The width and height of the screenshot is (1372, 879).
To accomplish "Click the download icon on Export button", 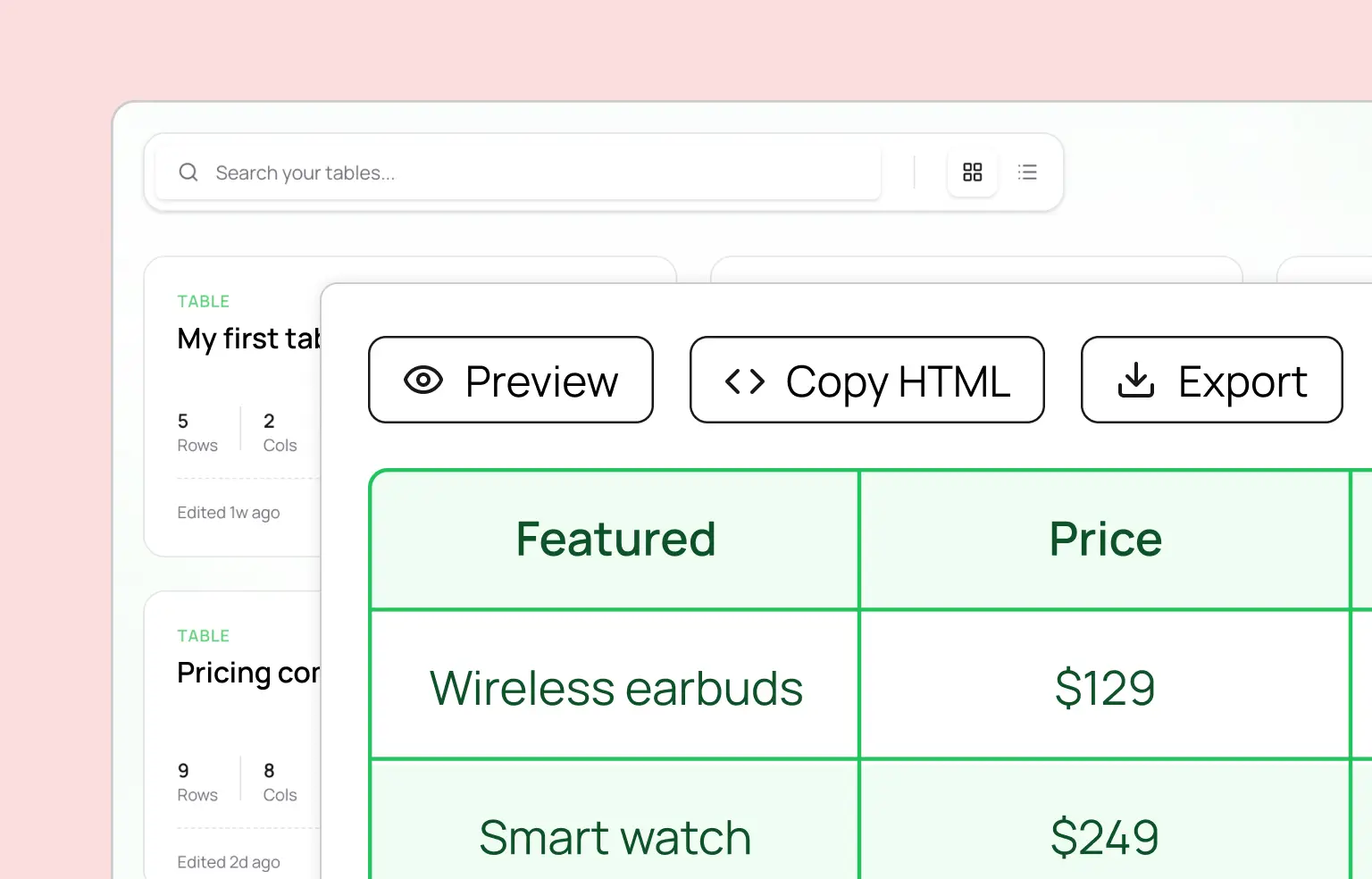I will pyautogui.click(x=1135, y=380).
